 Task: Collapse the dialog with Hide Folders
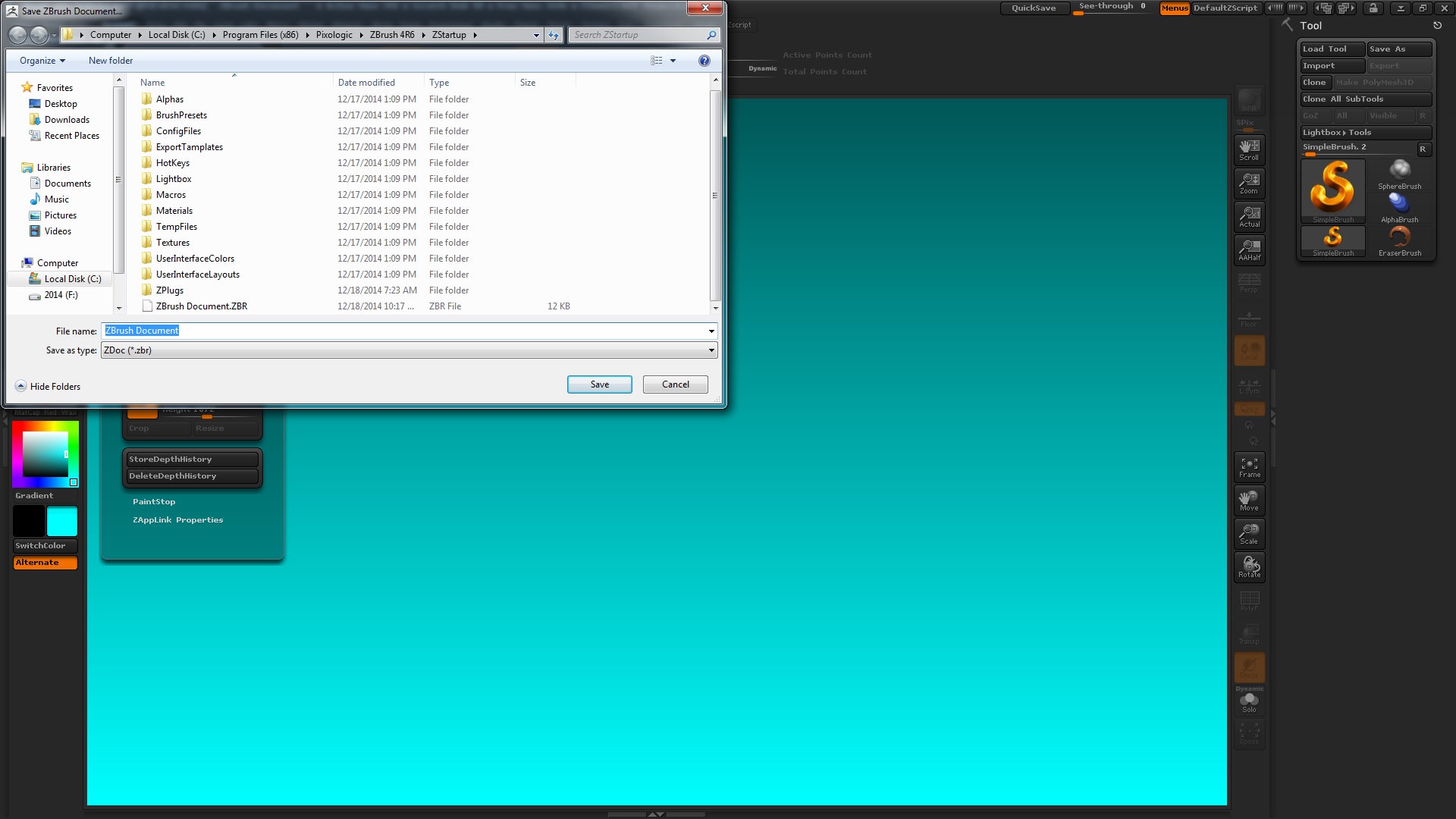(48, 386)
